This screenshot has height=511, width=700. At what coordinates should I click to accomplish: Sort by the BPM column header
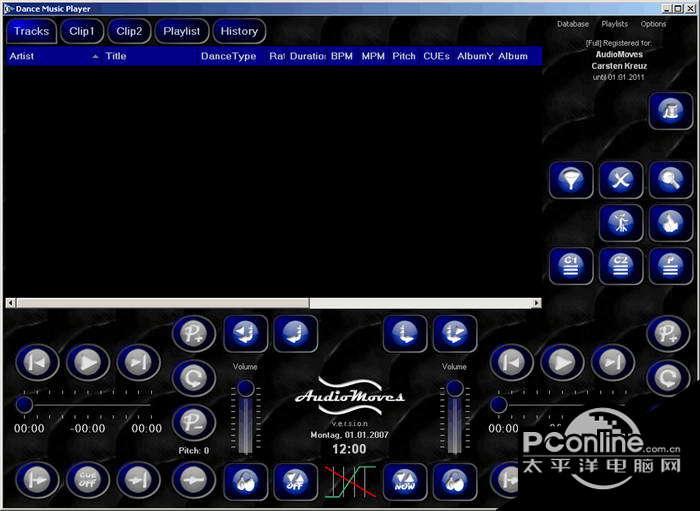coord(342,56)
